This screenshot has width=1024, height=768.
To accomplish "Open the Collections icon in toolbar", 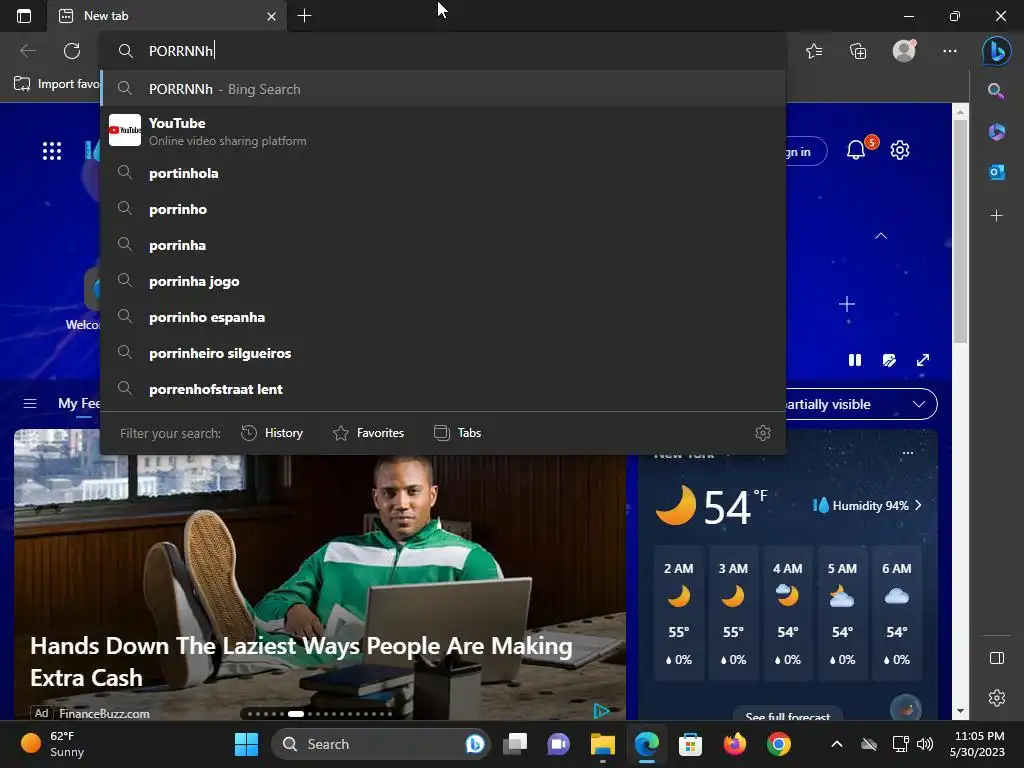I will pos(858,51).
